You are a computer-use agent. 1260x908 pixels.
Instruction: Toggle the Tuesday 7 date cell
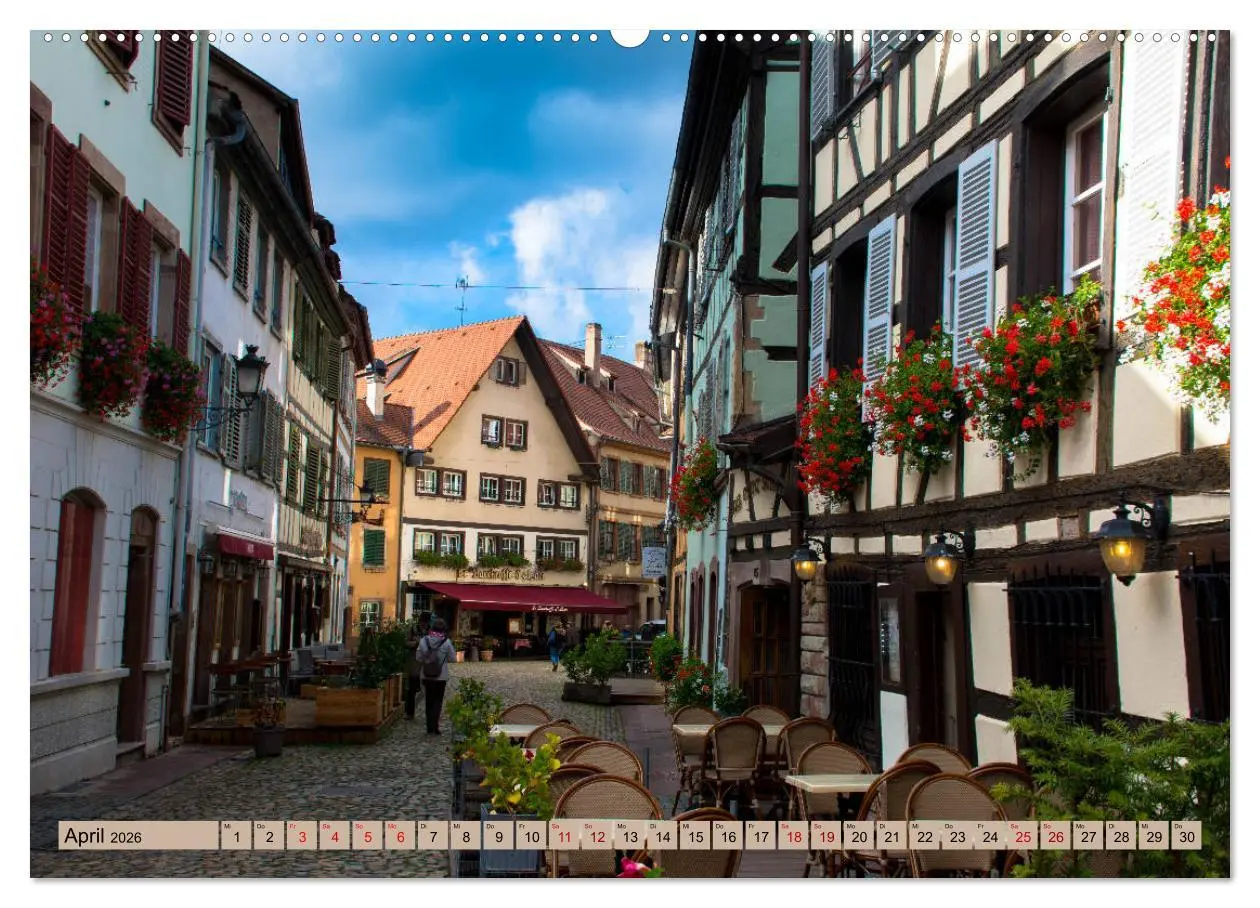click(431, 840)
